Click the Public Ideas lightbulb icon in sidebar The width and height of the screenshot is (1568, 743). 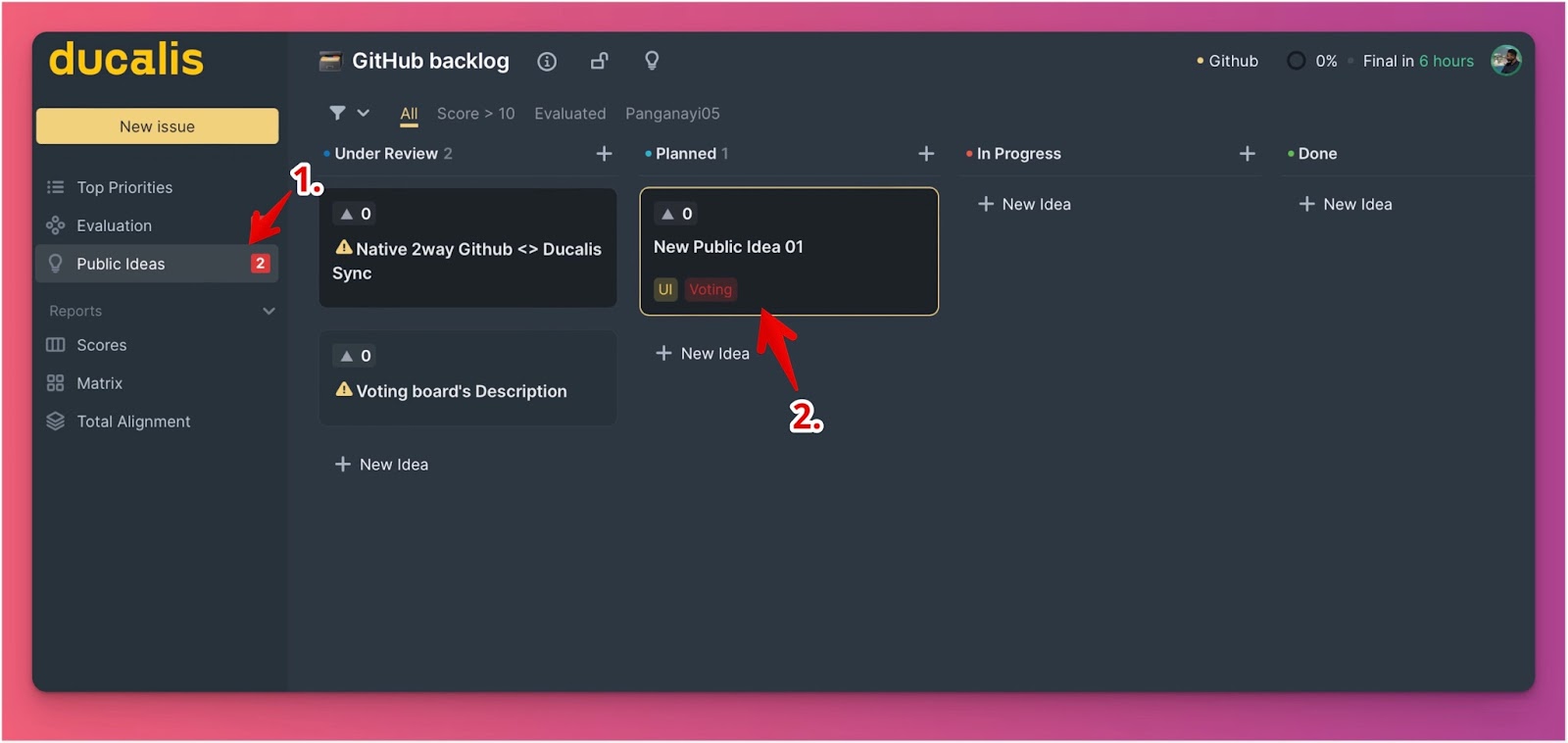[x=56, y=264]
